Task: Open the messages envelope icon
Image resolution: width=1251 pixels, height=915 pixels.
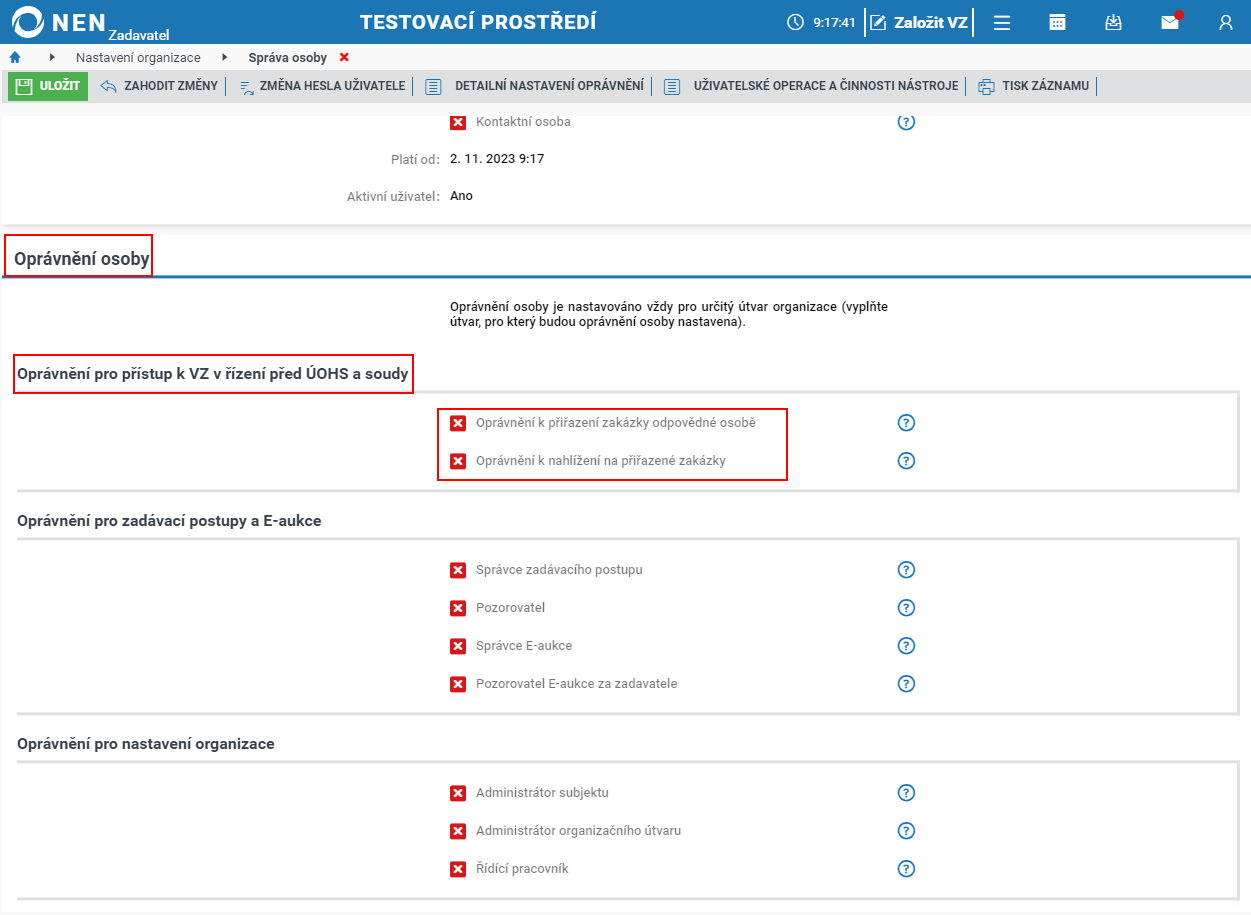Action: [1169, 22]
